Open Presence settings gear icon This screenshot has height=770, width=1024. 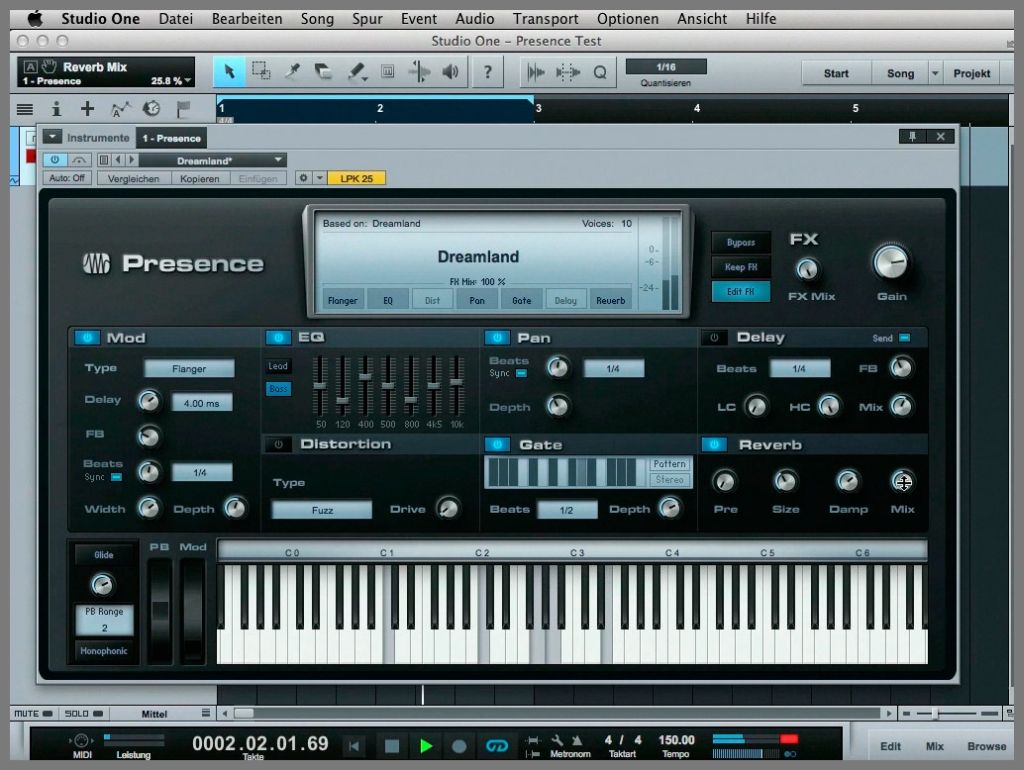pos(303,178)
